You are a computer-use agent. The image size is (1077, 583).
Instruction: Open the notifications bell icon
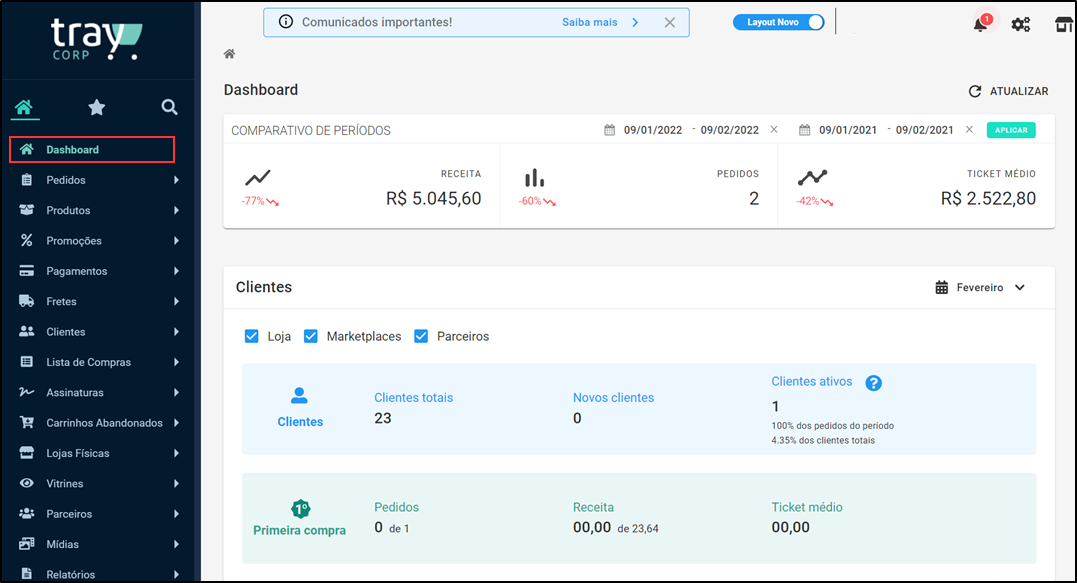pyautogui.click(x=978, y=24)
